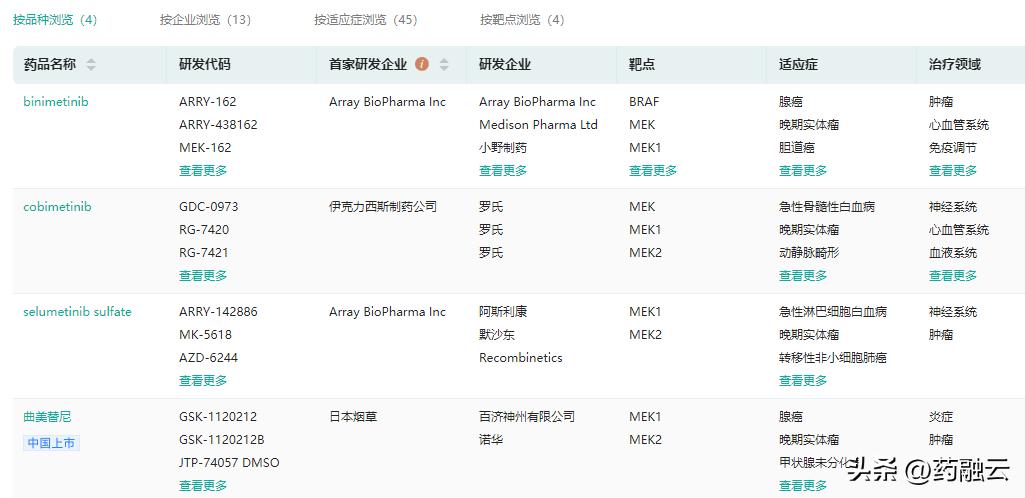Open the 曲美替尼 drug link
The image size is (1025, 498).
click(47, 417)
